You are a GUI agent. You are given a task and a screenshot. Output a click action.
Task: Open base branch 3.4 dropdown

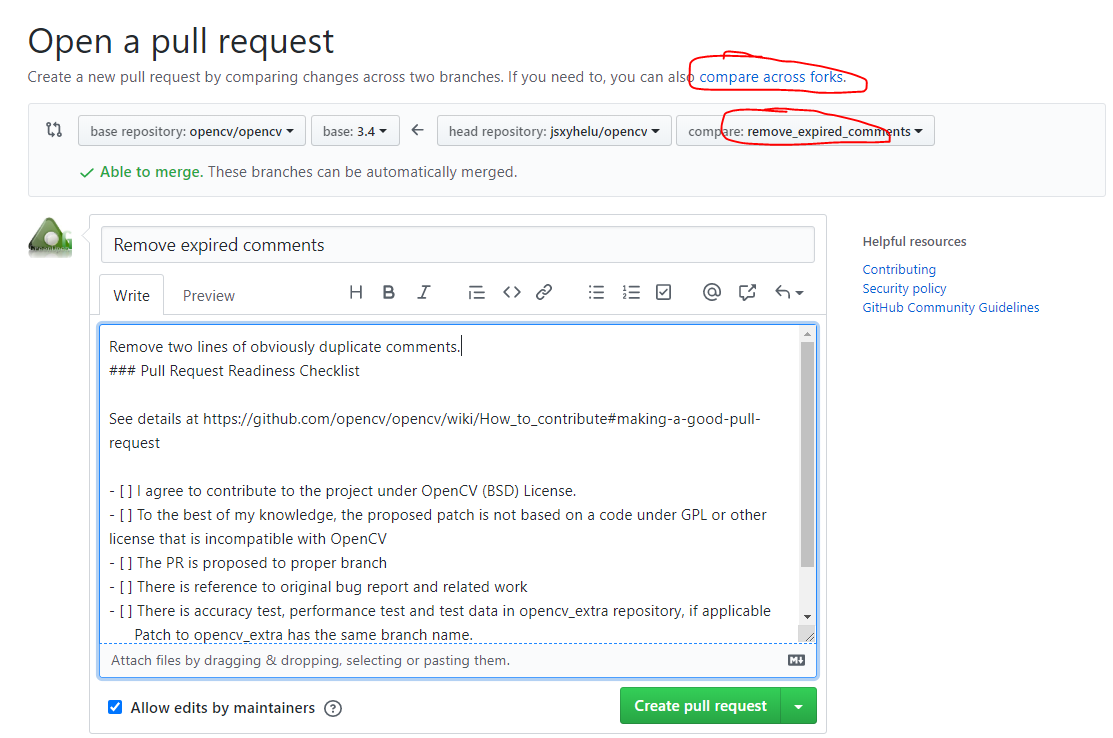tap(355, 131)
